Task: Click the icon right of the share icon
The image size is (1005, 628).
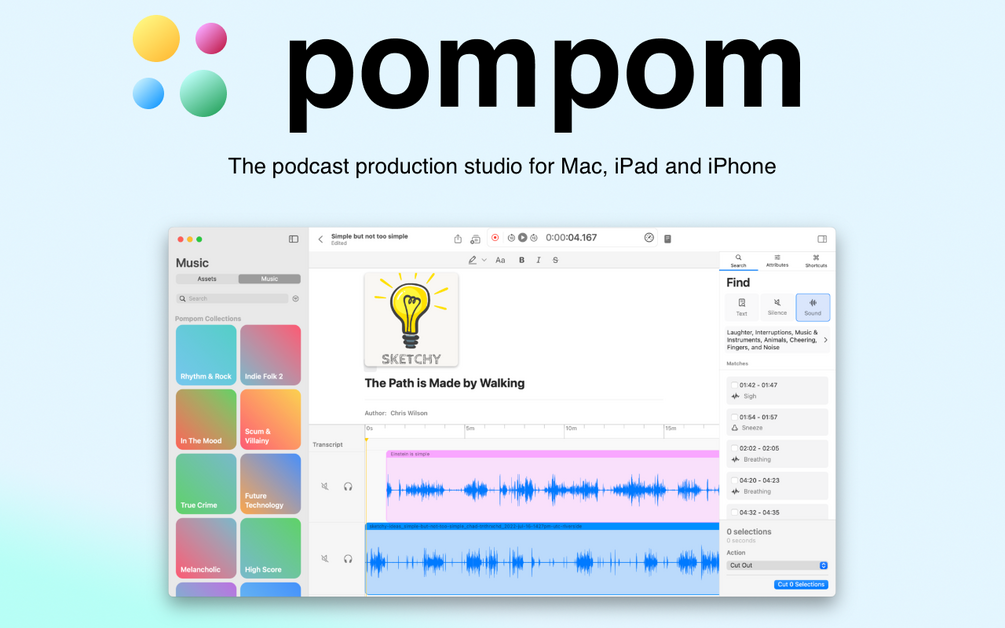Action: click(475, 239)
